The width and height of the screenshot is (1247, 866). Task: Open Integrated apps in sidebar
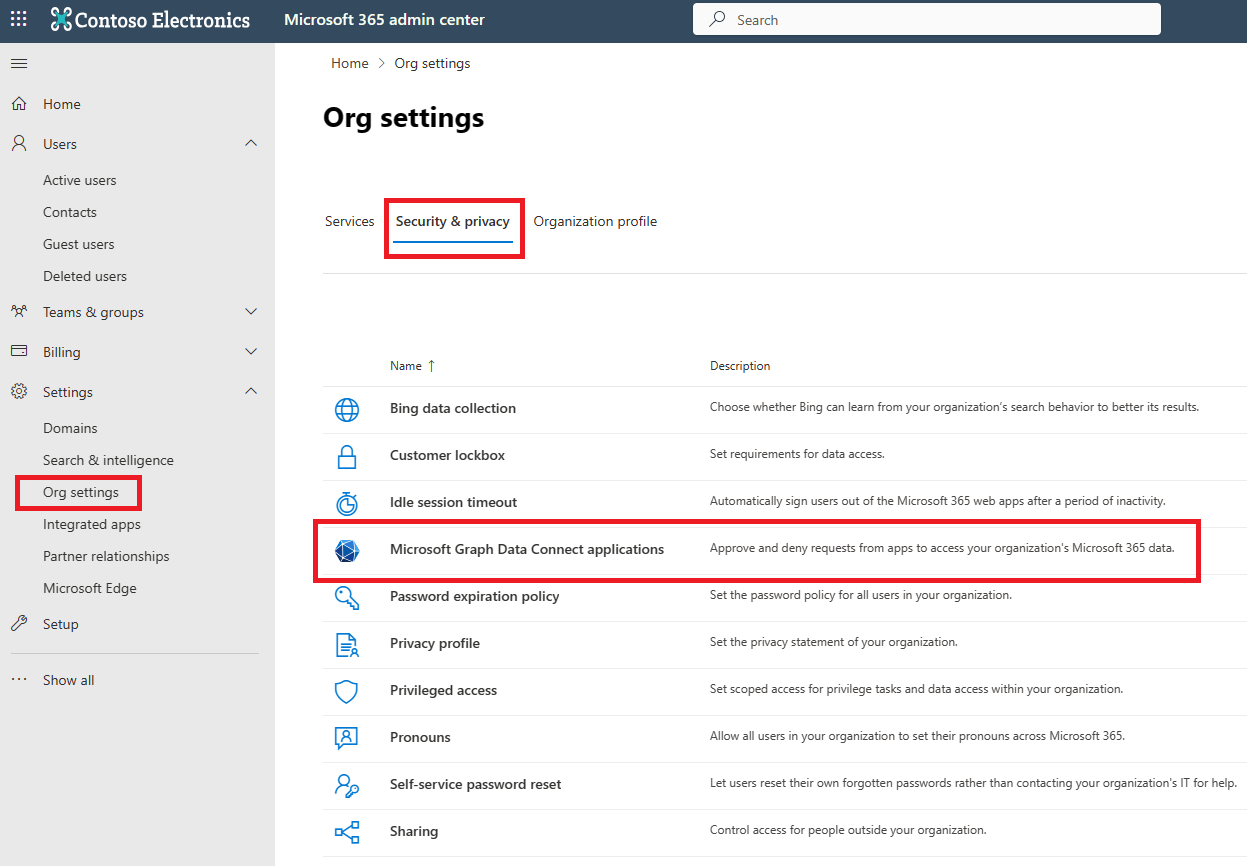pyautogui.click(x=92, y=524)
